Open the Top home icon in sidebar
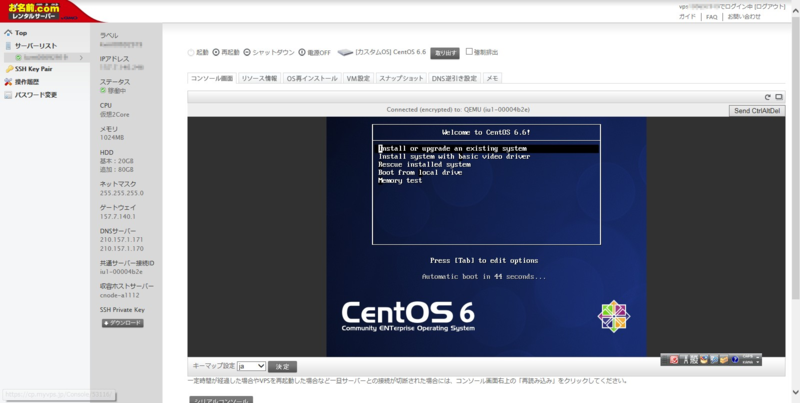800x403 pixels. [x=8, y=33]
